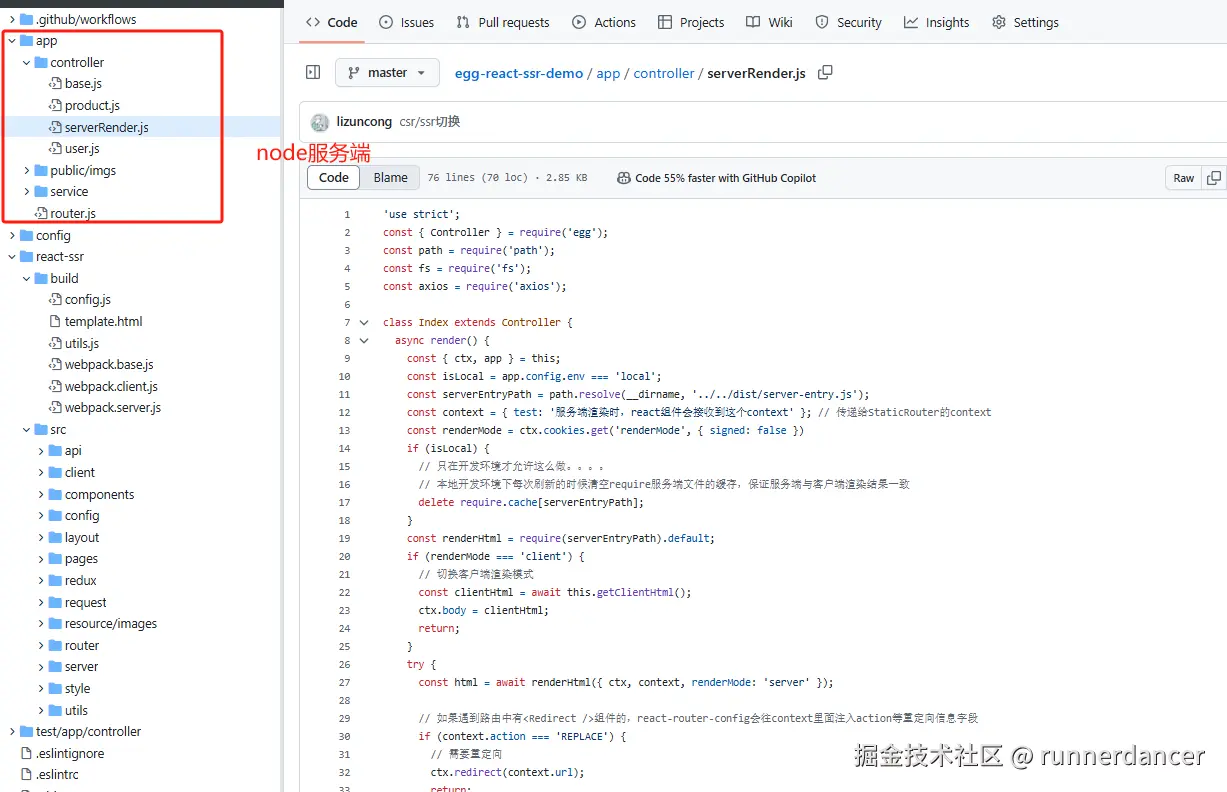Click the request folder icon
This screenshot has height=792, width=1227.
tap(55, 602)
